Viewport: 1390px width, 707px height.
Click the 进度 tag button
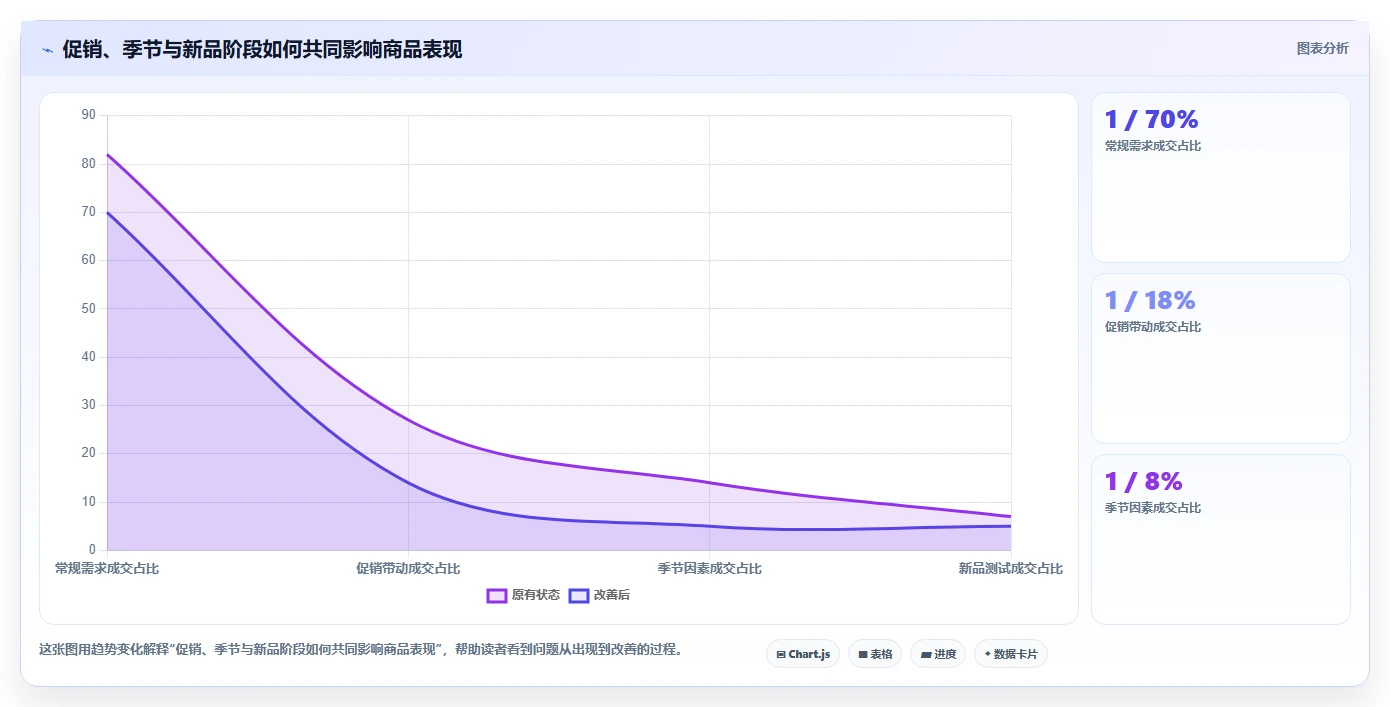click(x=938, y=654)
